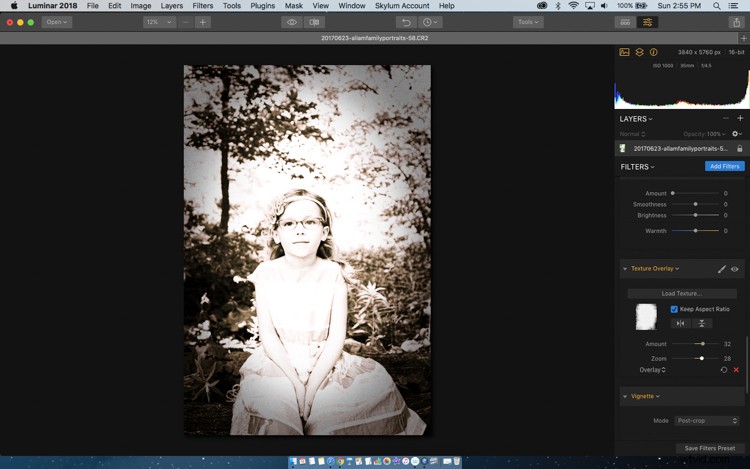Viewport: 750px width, 469px height.
Task: Adjust the Texture Overlay Zoom slider
Action: click(695, 358)
